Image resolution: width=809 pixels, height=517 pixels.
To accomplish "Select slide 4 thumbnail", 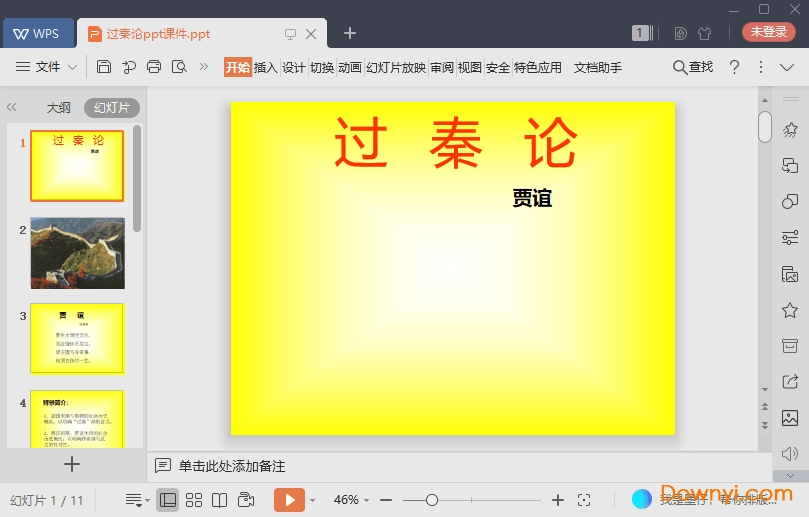I will click(x=77, y=419).
